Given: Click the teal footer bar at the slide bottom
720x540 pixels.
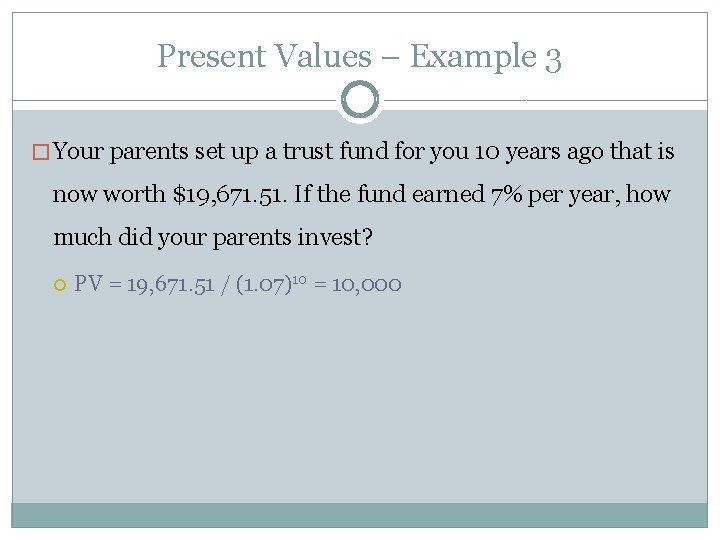Looking at the screenshot, I should [x=359, y=514].
